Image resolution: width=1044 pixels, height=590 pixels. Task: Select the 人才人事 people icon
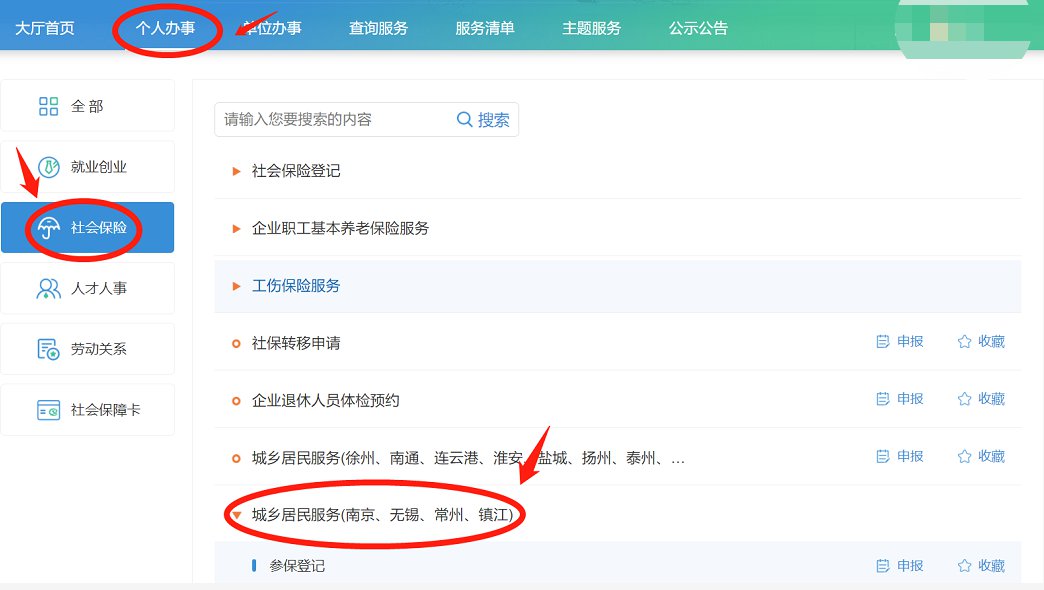(48, 289)
